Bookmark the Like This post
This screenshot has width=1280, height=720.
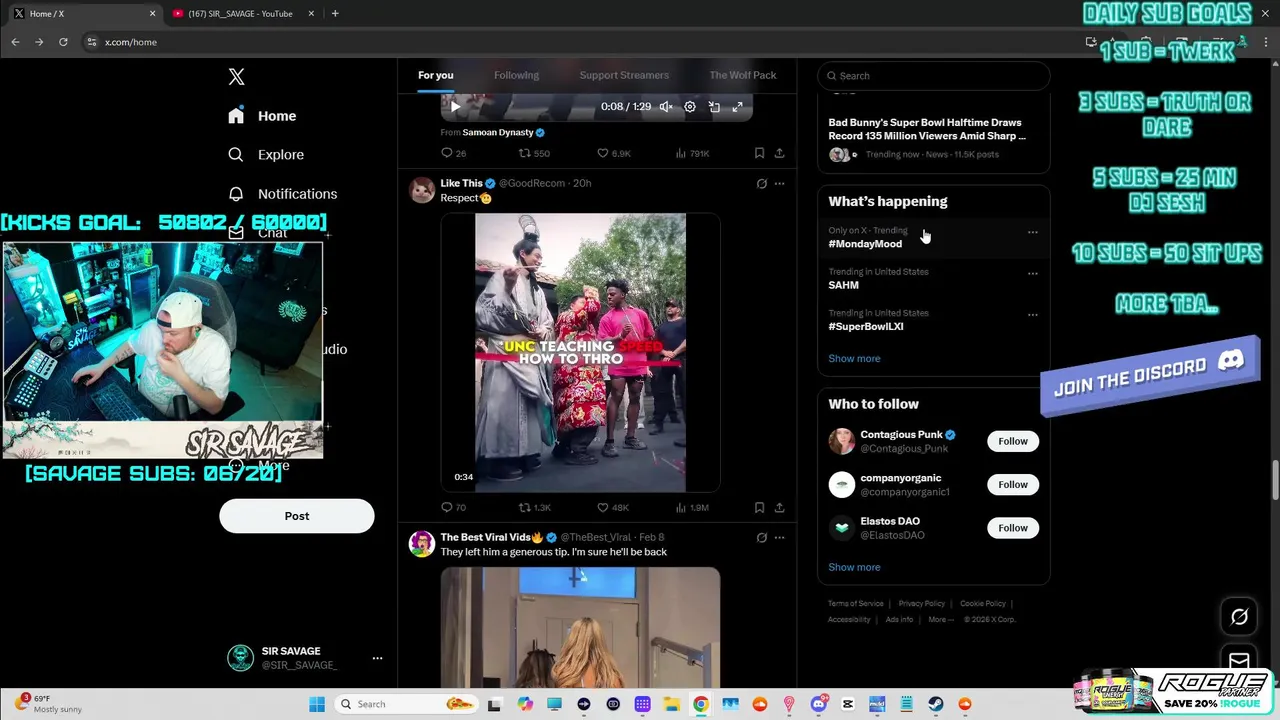(759, 507)
